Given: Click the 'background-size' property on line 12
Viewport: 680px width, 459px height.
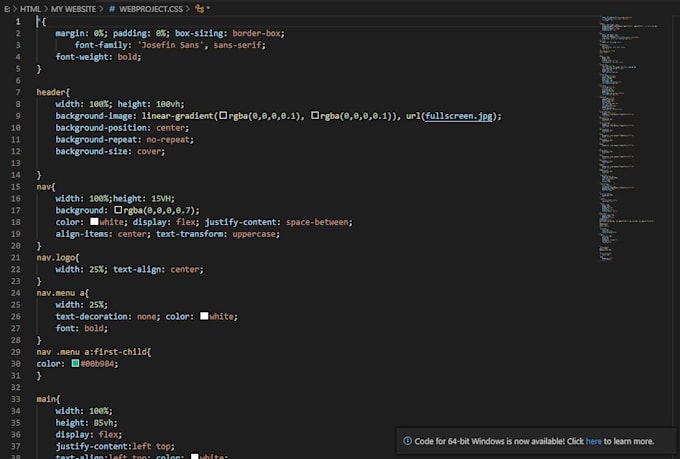Looking at the screenshot, I should coord(91,151).
